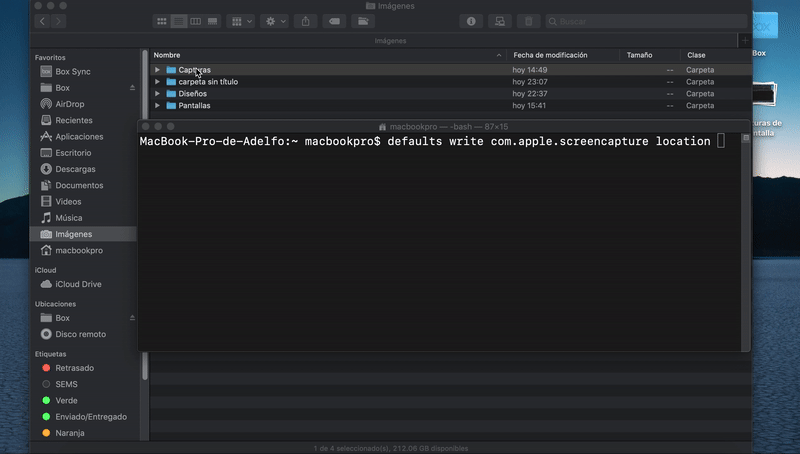
Task: Expand the Capturas folder triangle
Action: tap(157, 70)
